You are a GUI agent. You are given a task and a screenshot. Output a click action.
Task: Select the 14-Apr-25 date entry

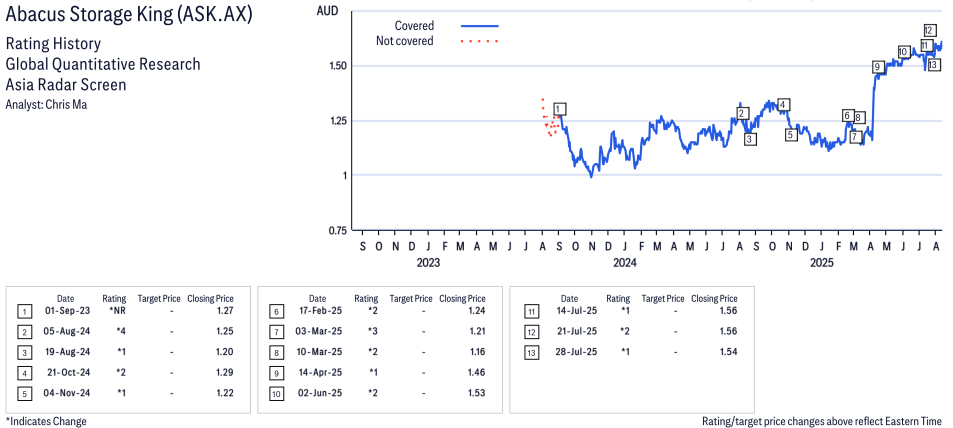317,372
